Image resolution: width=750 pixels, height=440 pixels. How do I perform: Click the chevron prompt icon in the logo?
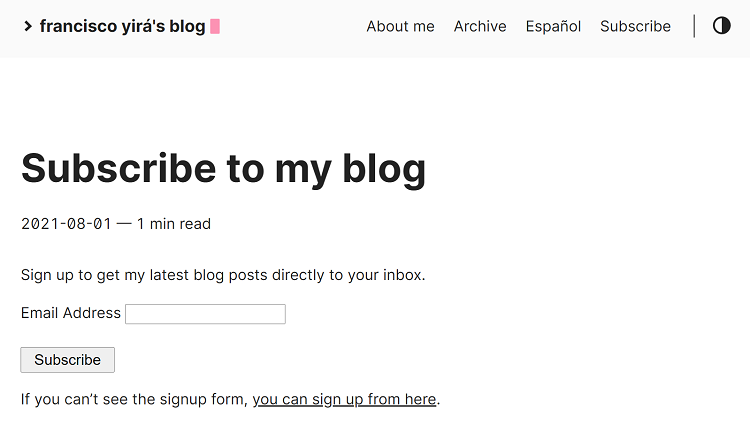(28, 27)
